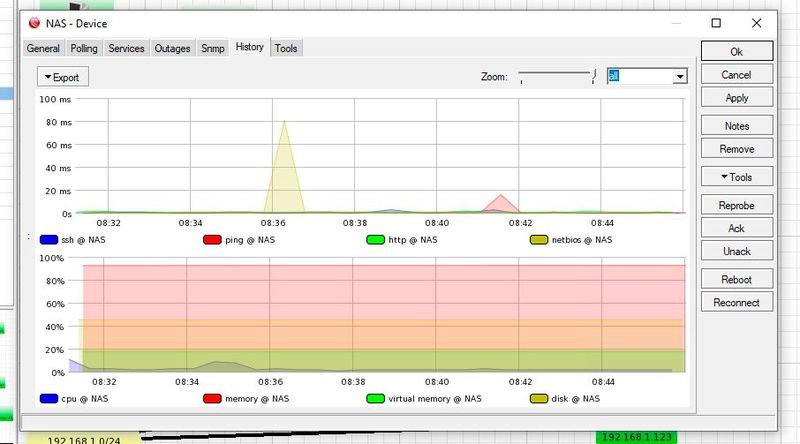Click the Ack button
800x444 pixels.
point(737,228)
